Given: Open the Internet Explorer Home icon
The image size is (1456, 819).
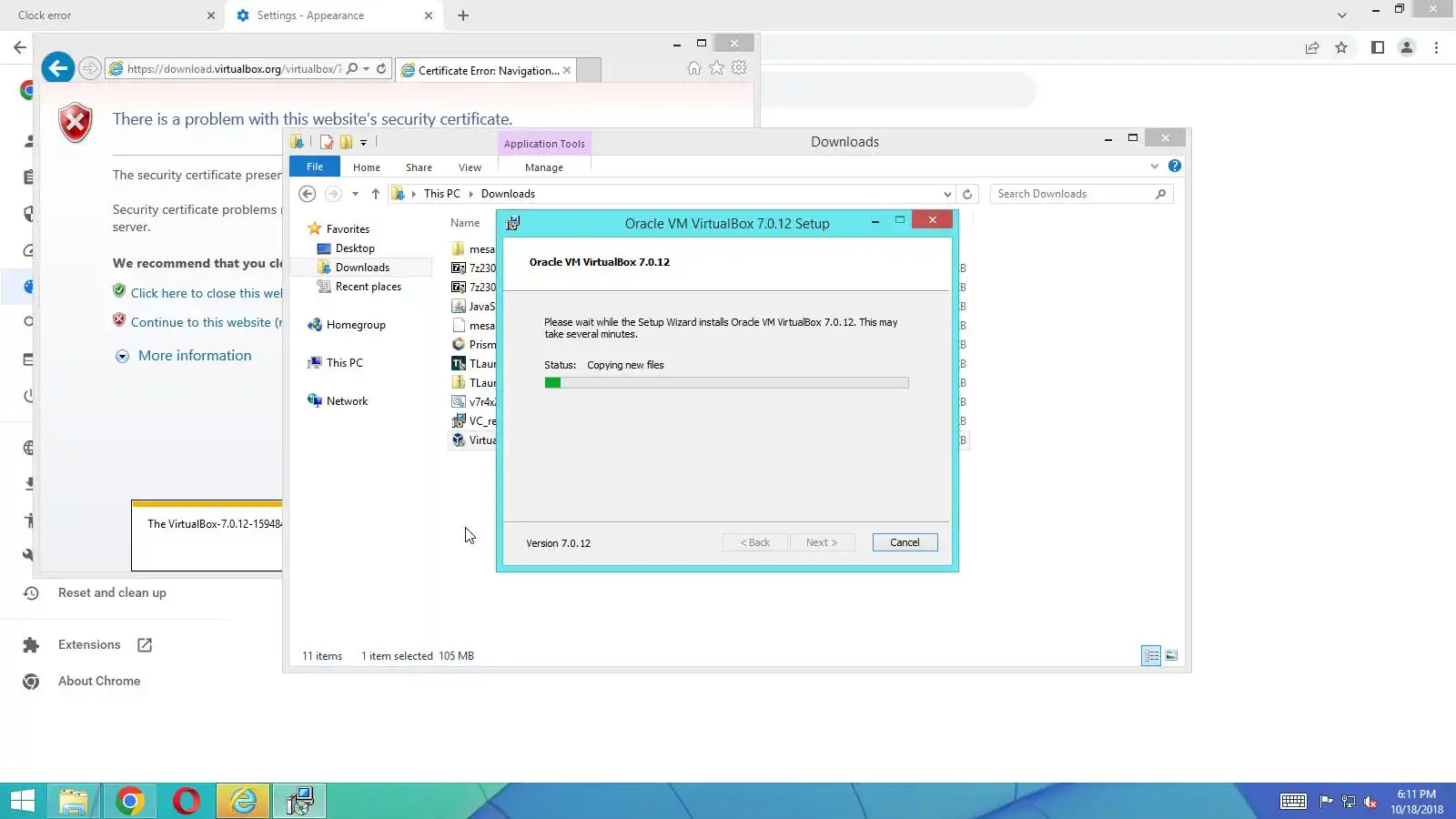Looking at the screenshot, I should (694, 68).
